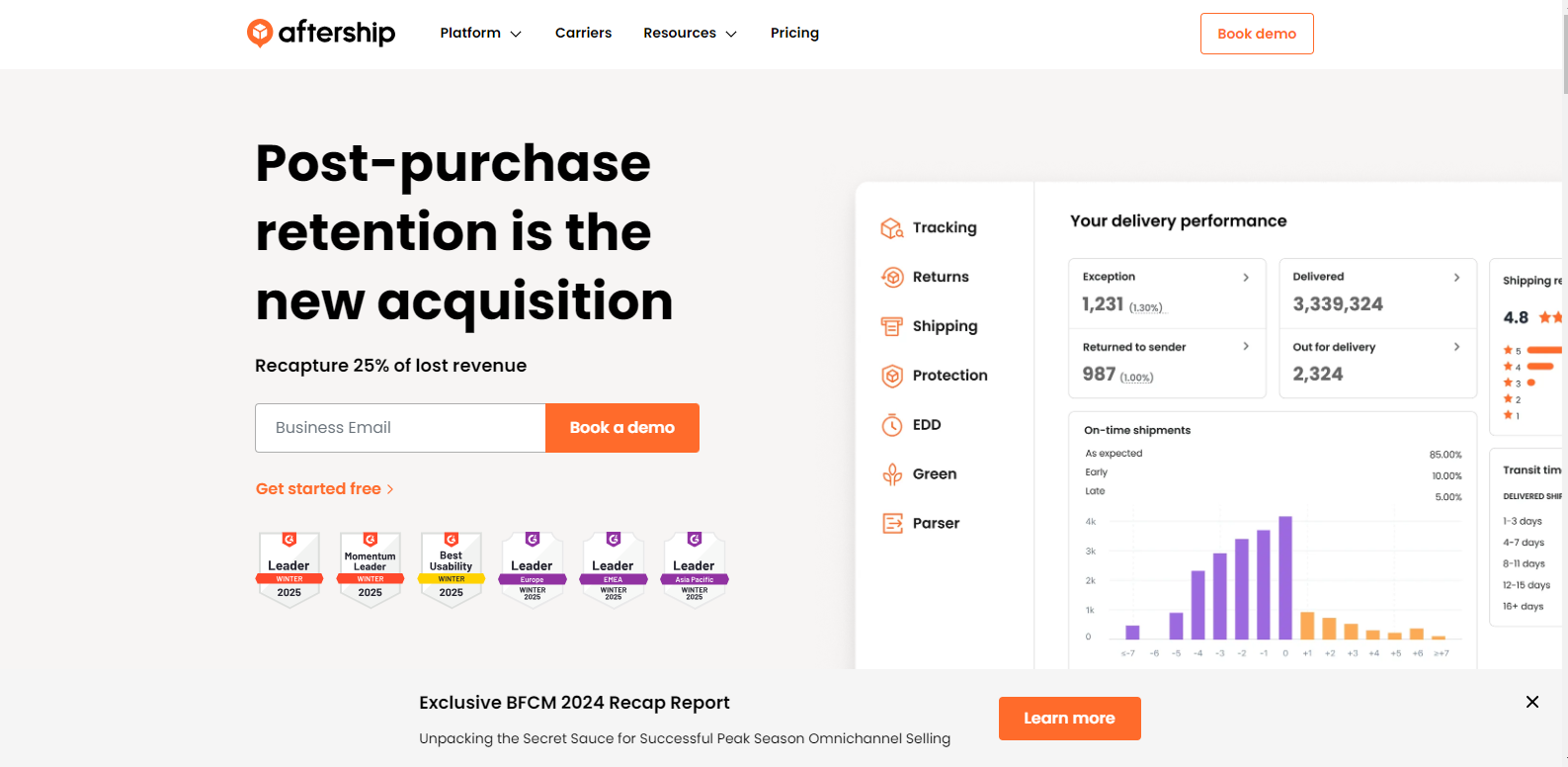
Task: Open the Platform menu
Action: (x=481, y=33)
